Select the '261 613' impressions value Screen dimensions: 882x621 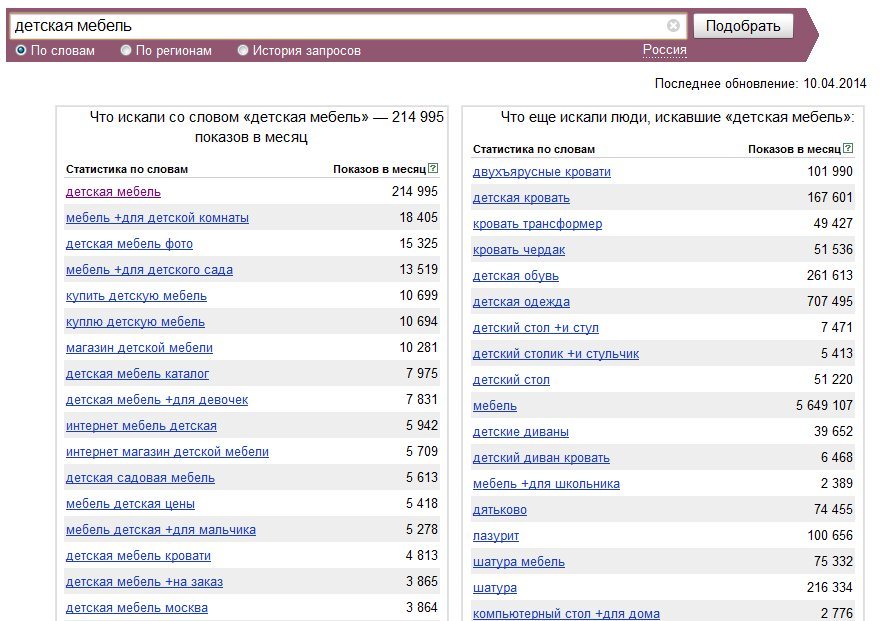(x=830, y=275)
